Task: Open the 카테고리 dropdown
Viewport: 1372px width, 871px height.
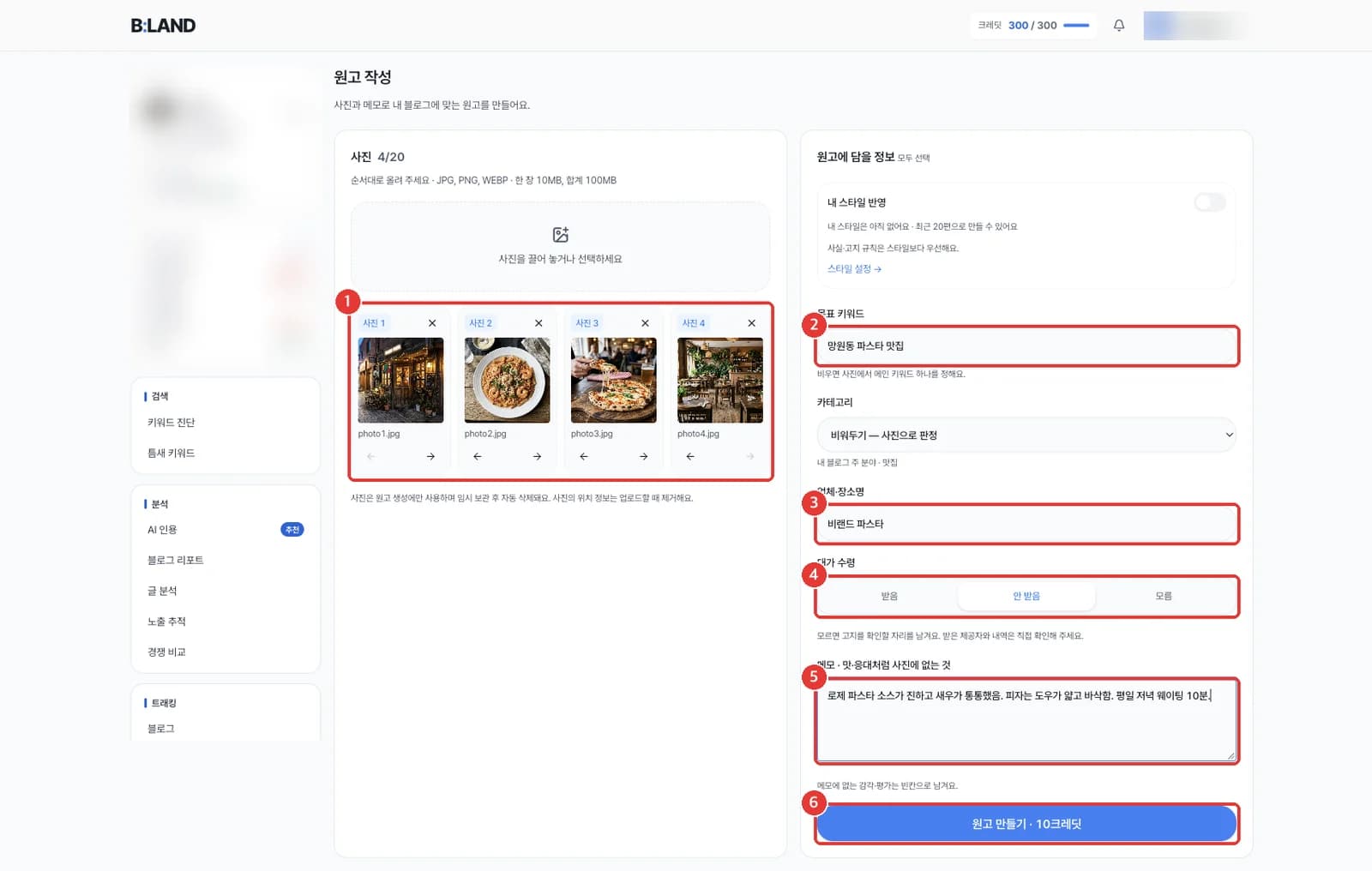Action: [1026, 435]
